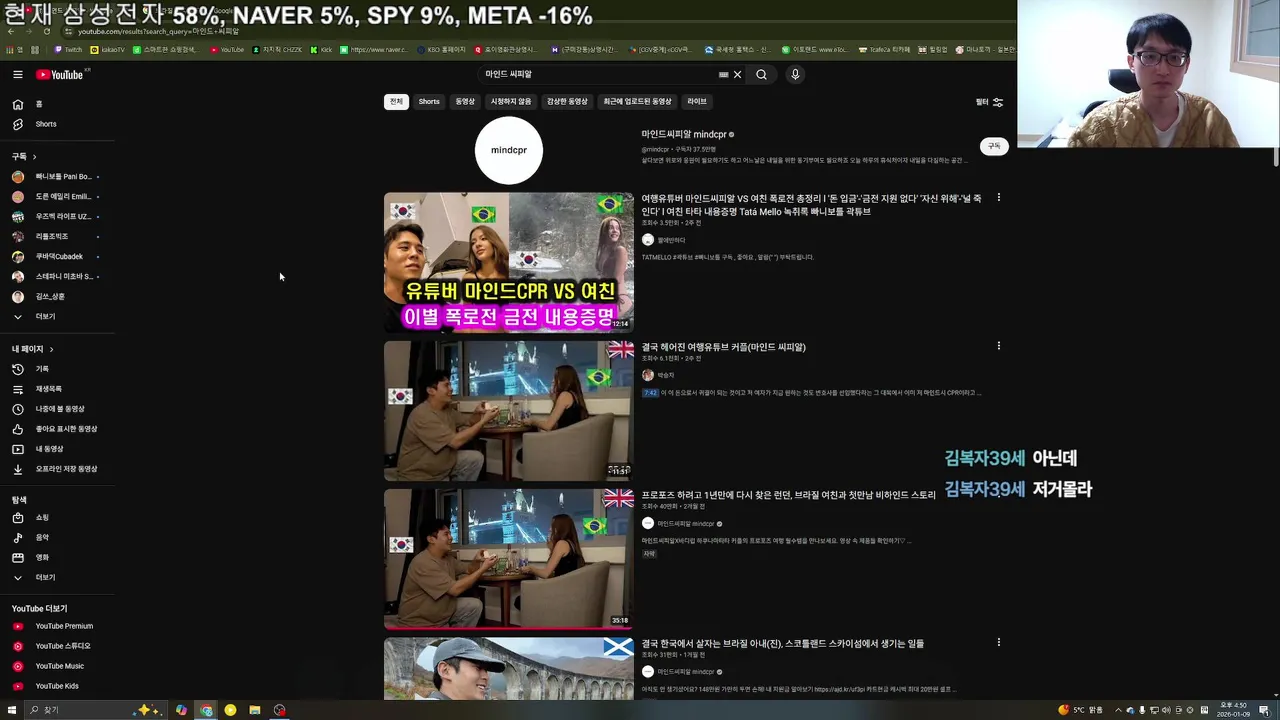Select the 최근에 업로드된 동영상 chip
Screen dimensions: 1280x720
click(637, 102)
